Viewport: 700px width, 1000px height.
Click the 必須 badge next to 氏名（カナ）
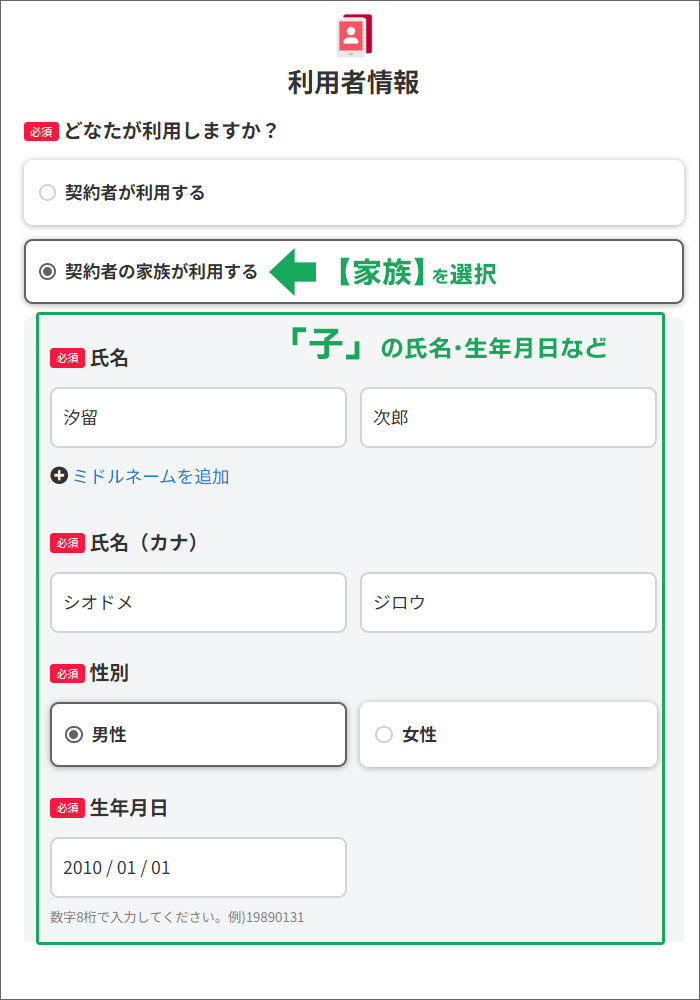(67, 543)
